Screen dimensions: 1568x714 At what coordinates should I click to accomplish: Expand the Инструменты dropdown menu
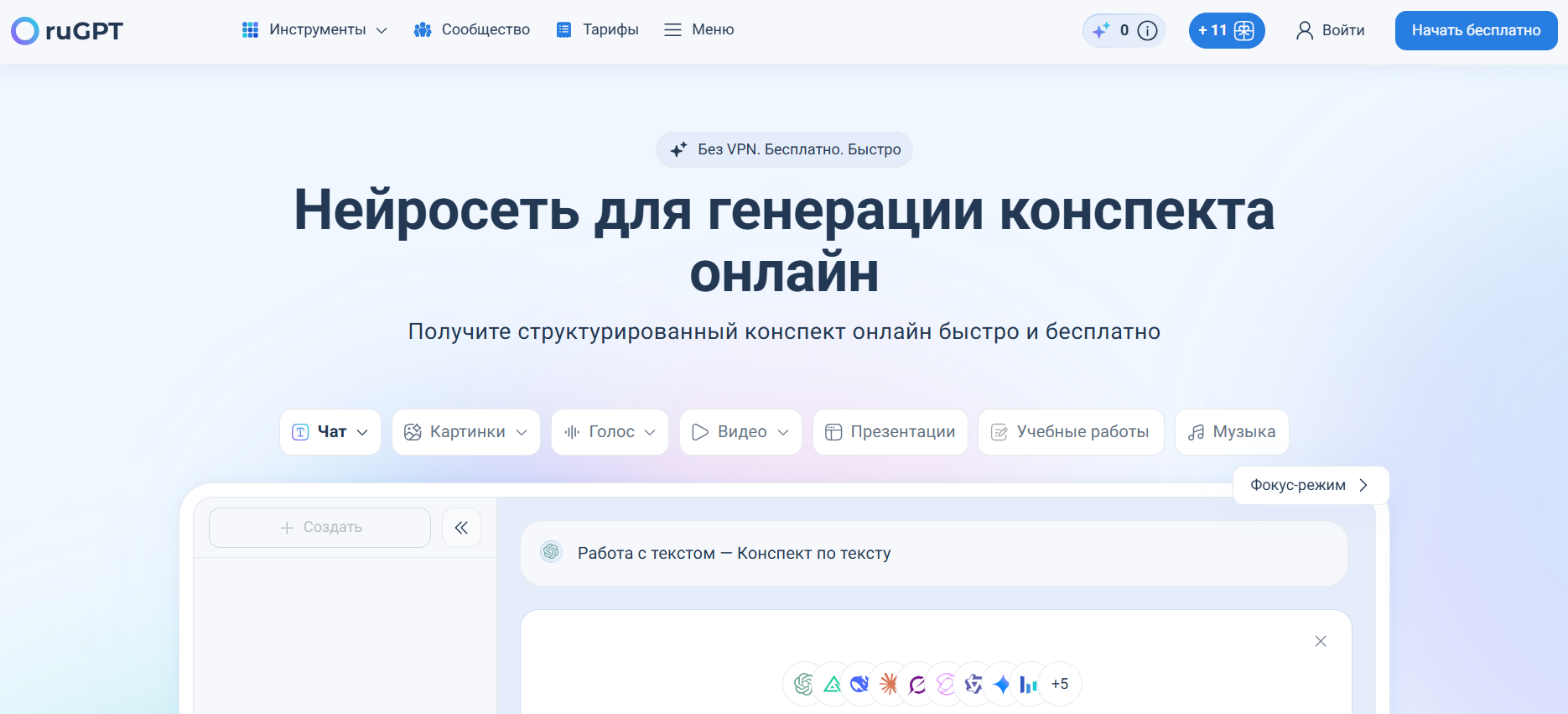pyautogui.click(x=314, y=30)
